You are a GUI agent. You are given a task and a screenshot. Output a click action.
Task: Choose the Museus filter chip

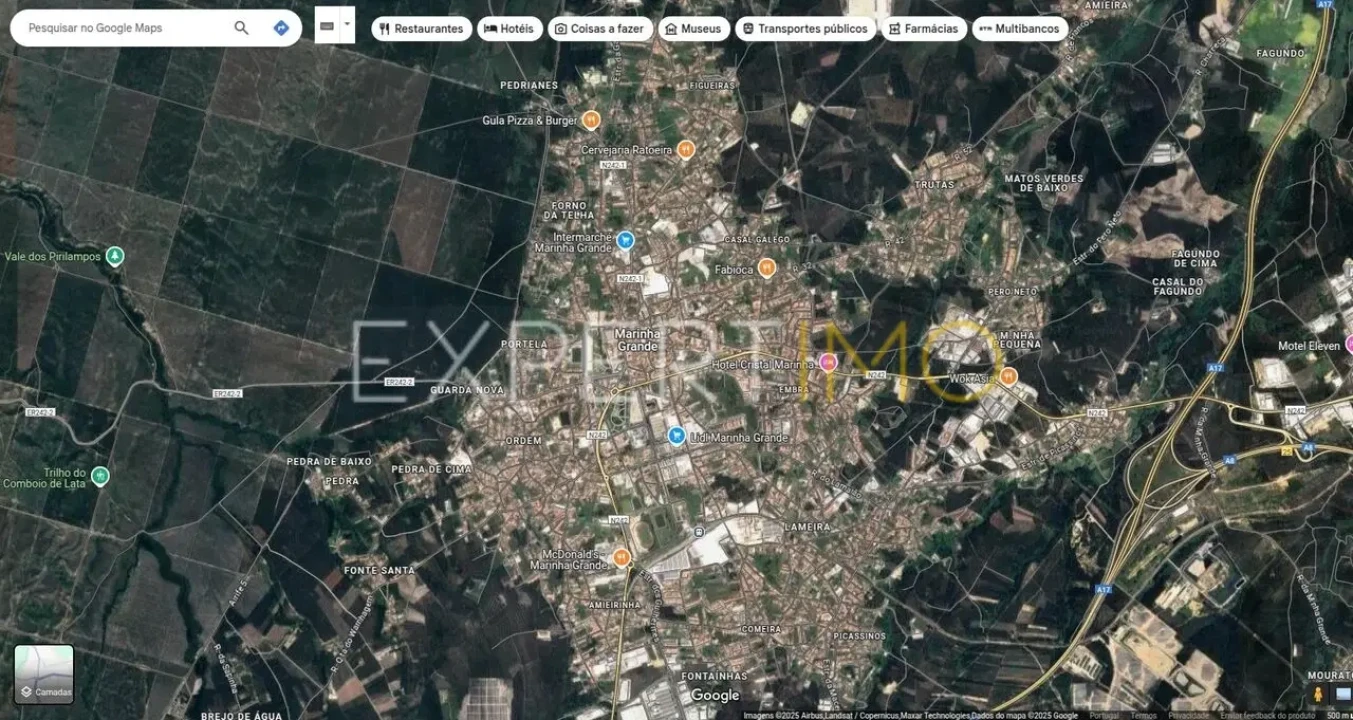click(693, 29)
